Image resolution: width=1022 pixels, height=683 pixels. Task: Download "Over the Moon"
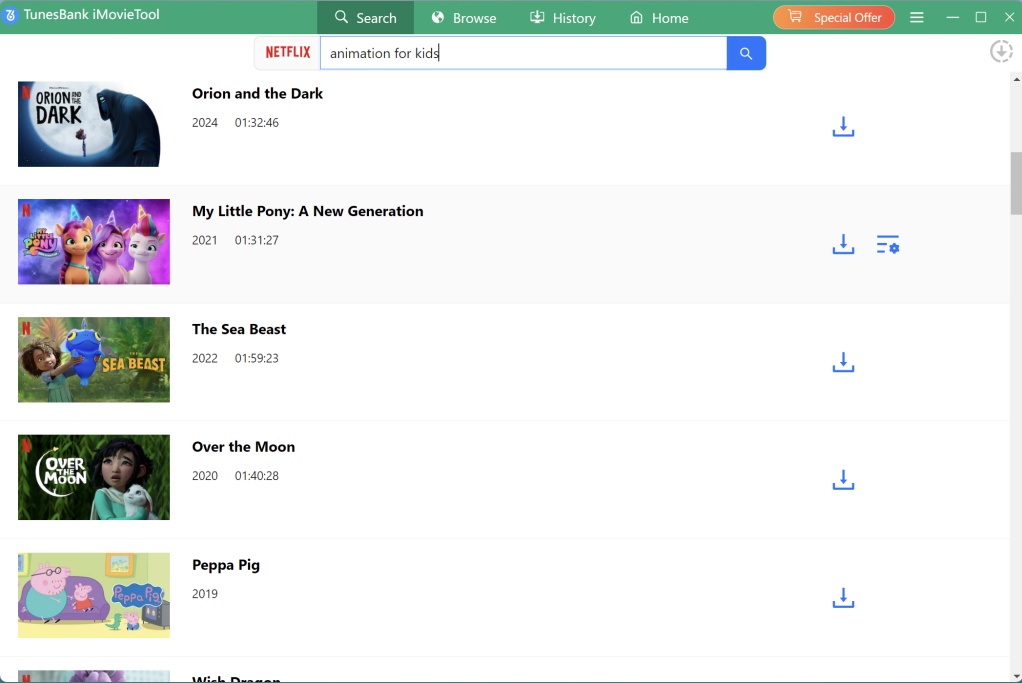(x=843, y=480)
